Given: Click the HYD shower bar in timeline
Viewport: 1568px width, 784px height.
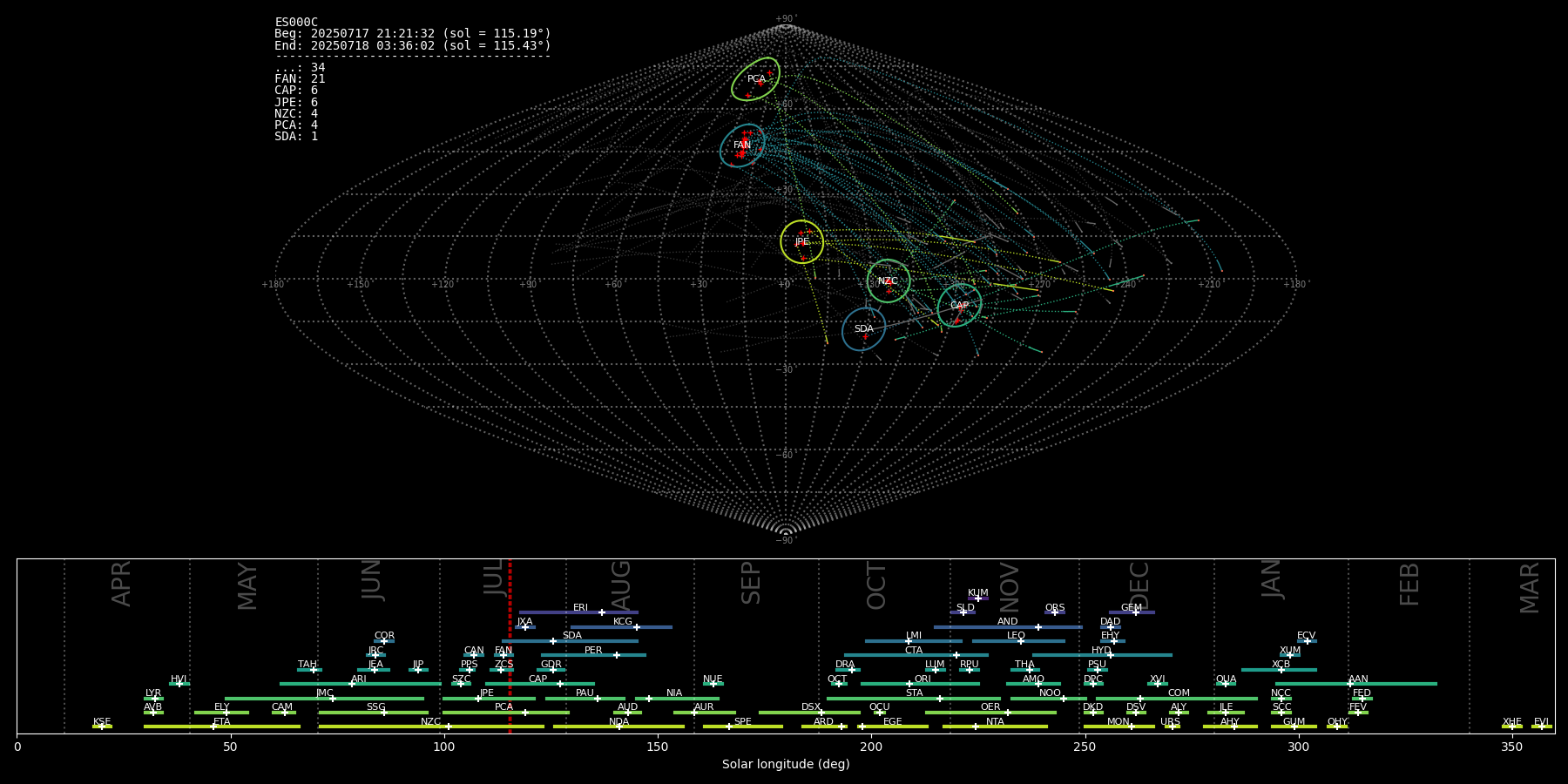Looking at the screenshot, I should point(1102,655).
